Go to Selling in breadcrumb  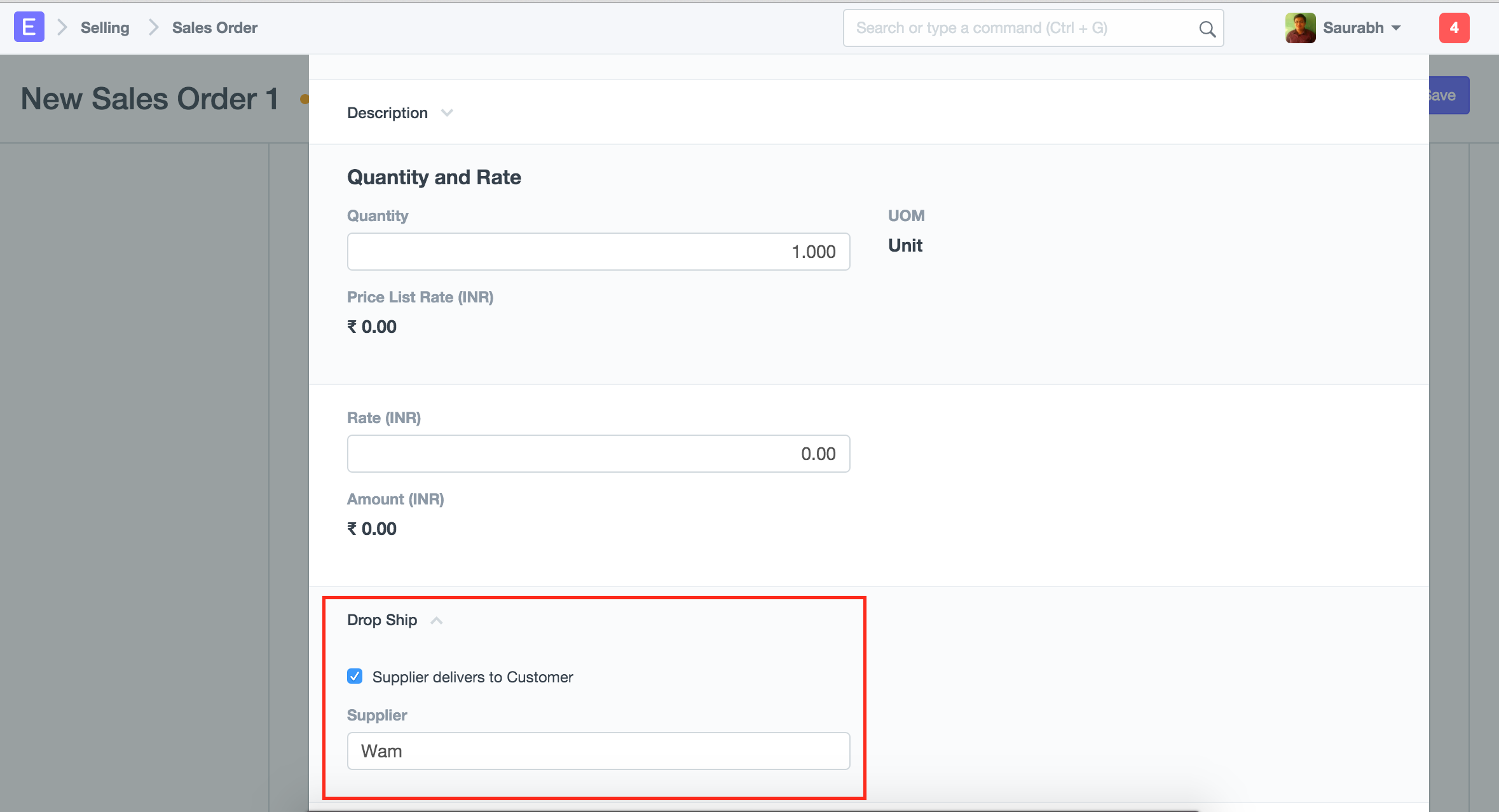pyautogui.click(x=105, y=27)
